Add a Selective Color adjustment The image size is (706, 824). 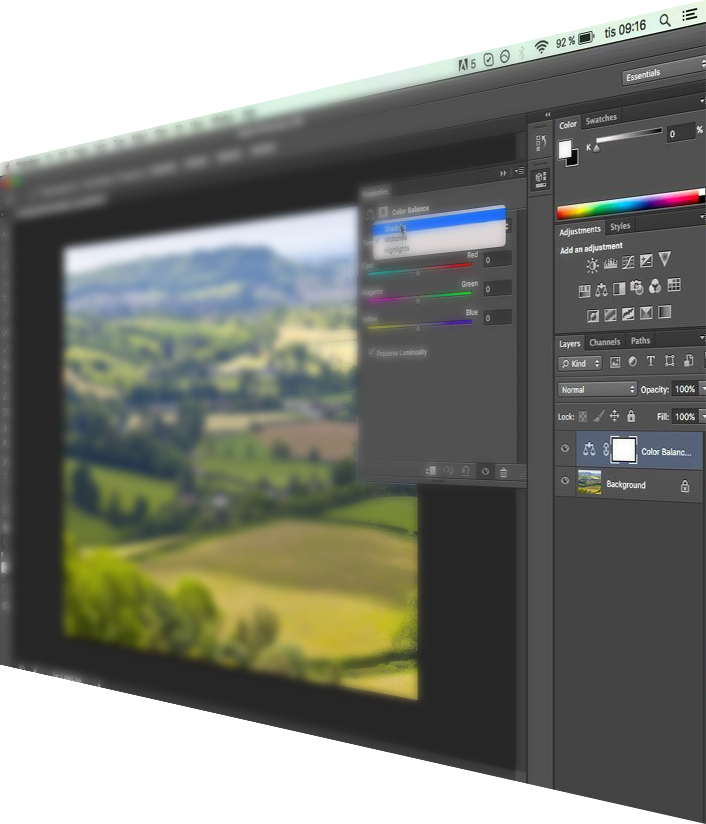tap(646, 313)
